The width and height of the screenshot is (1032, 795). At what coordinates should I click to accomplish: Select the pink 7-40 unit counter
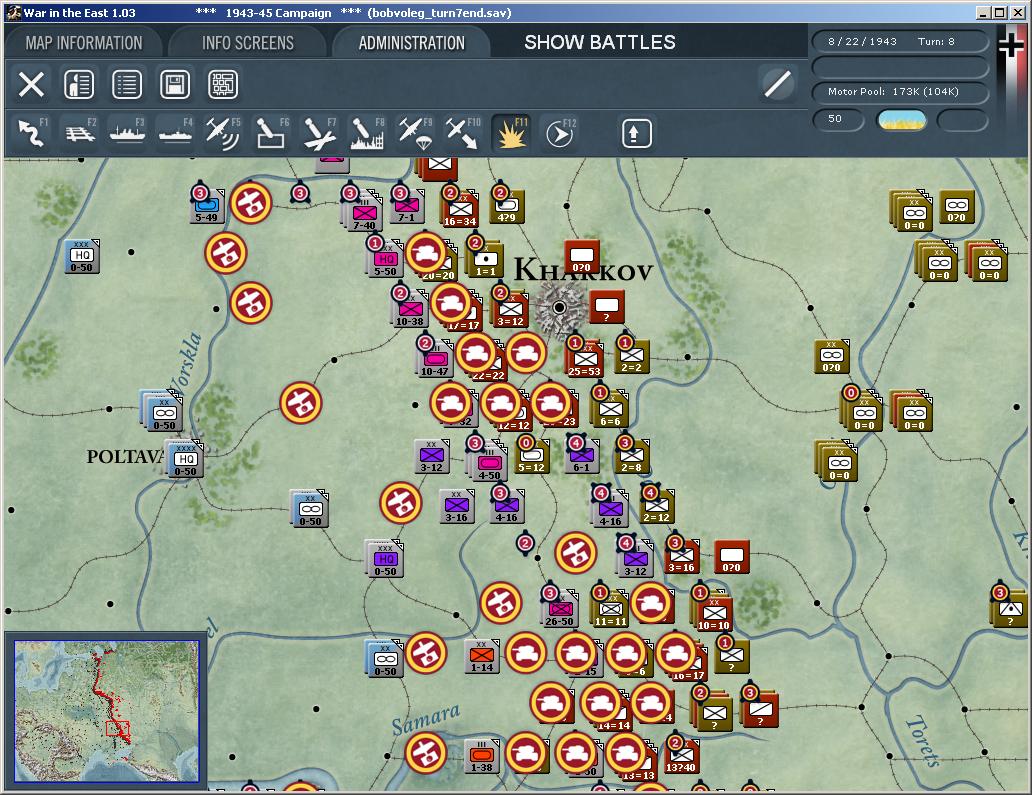pyautogui.click(x=364, y=213)
